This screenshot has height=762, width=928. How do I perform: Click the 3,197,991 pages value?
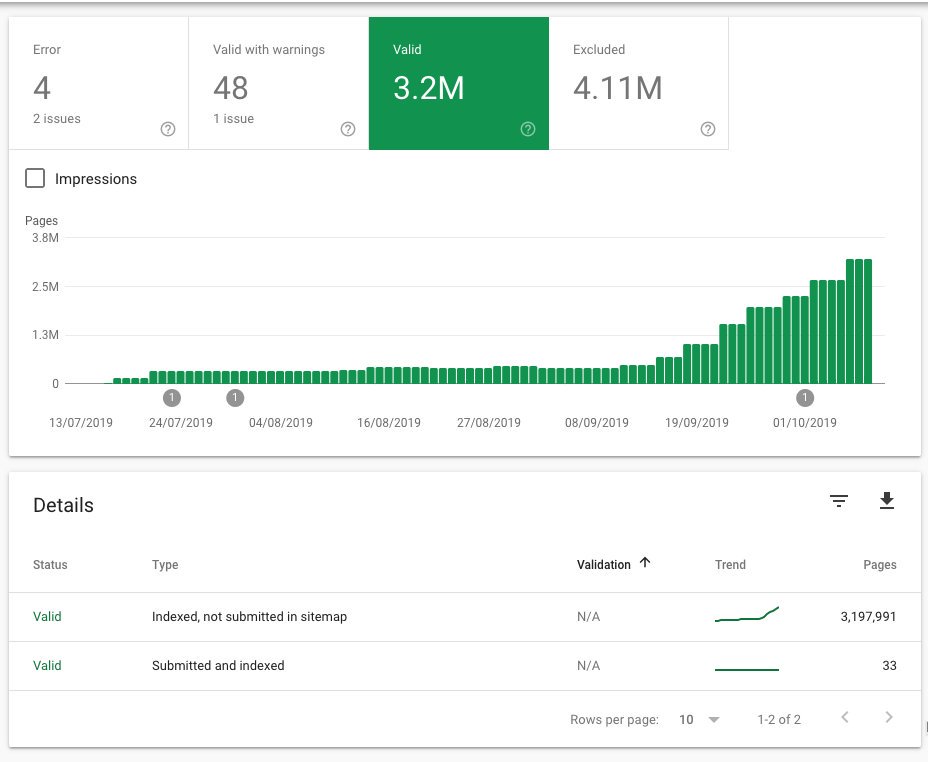click(868, 616)
